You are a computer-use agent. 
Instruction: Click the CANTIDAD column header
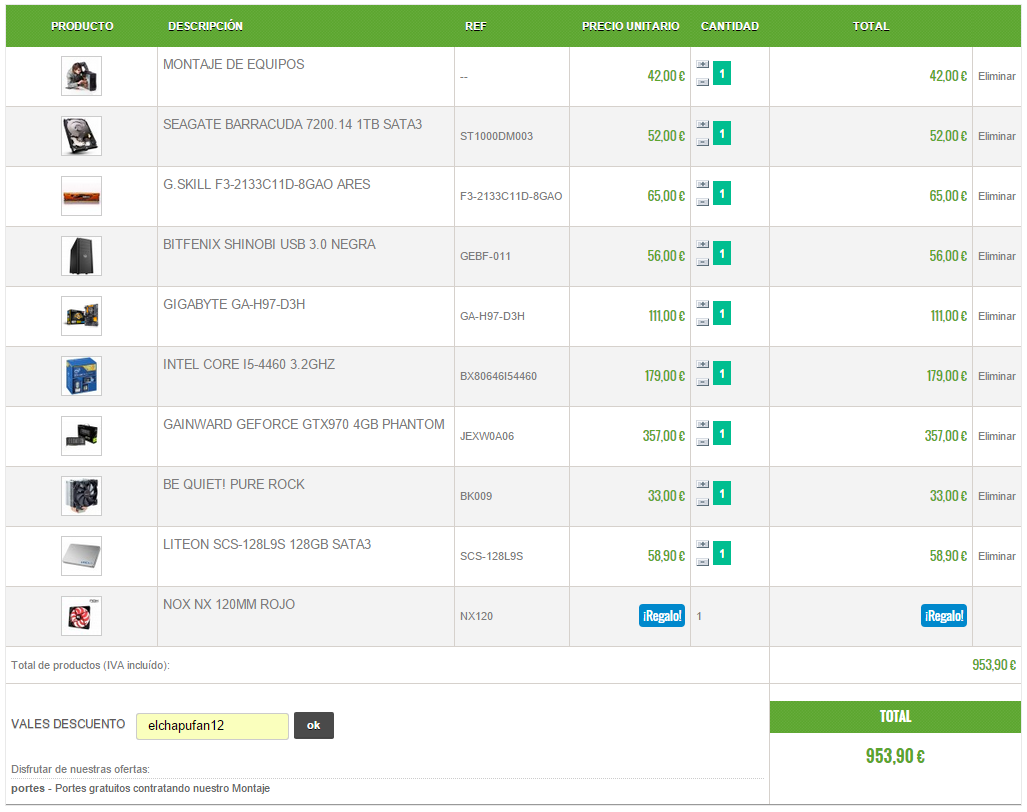[730, 26]
